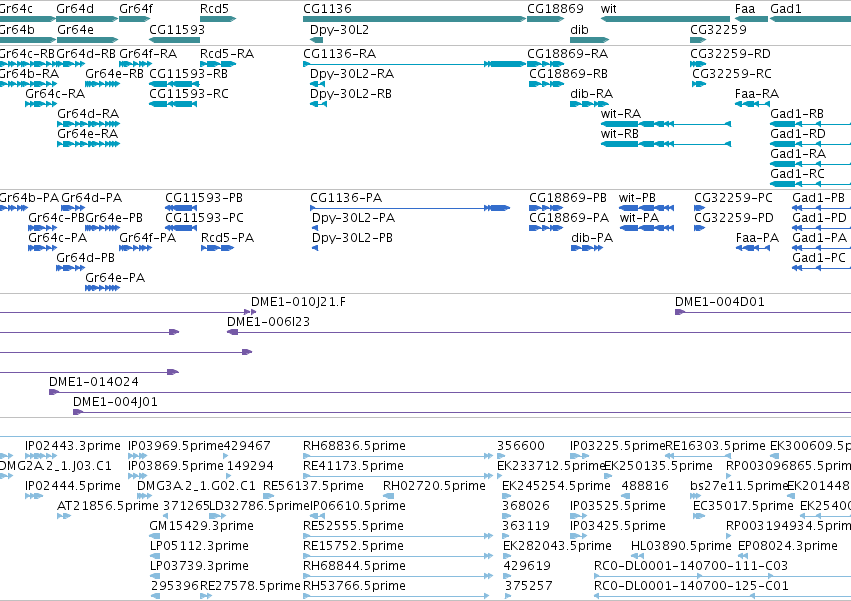
Task: Click the Gr64f-PA protein label
Action: click(x=148, y=237)
